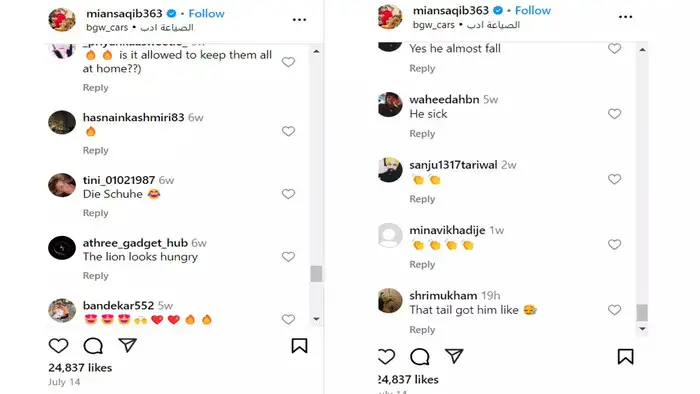Click Follow in left panel header
Image resolution: width=700 pixels, height=394 pixels.
pyautogui.click(x=206, y=14)
